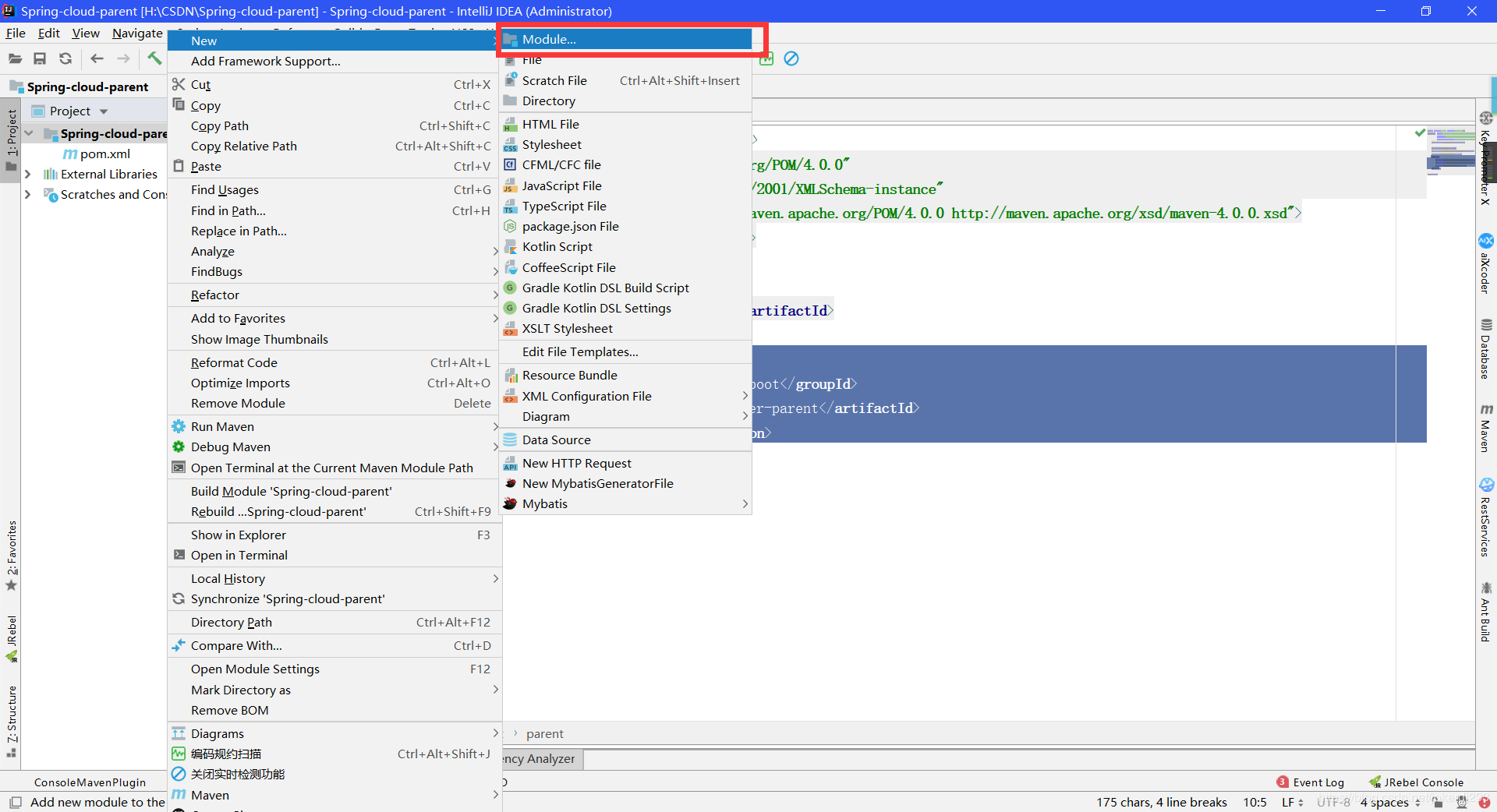Click Cut in context menu
The image size is (1497, 812).
tap(334, 84)
